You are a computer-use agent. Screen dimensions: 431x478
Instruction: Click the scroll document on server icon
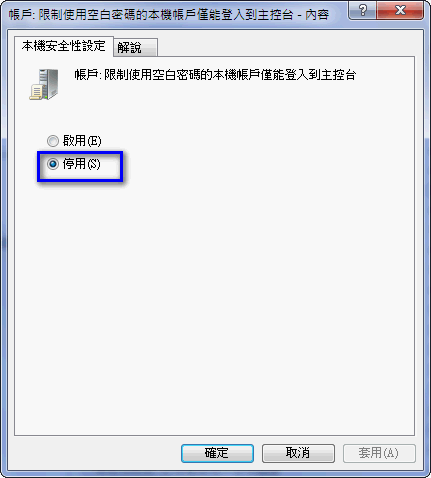pyautogui.click(x=35, y=92)
